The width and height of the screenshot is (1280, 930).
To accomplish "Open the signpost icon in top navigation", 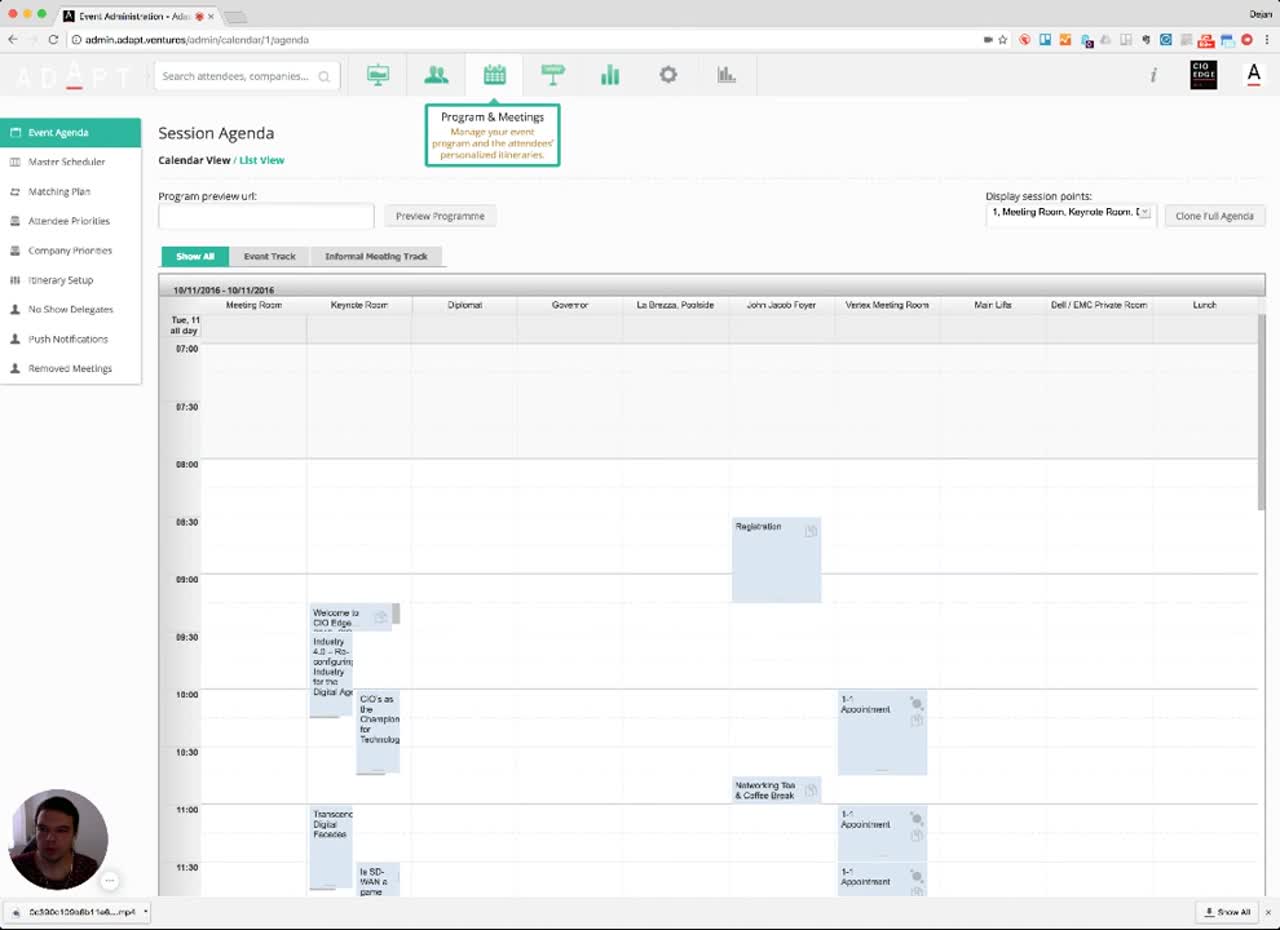I will point(552,75).
